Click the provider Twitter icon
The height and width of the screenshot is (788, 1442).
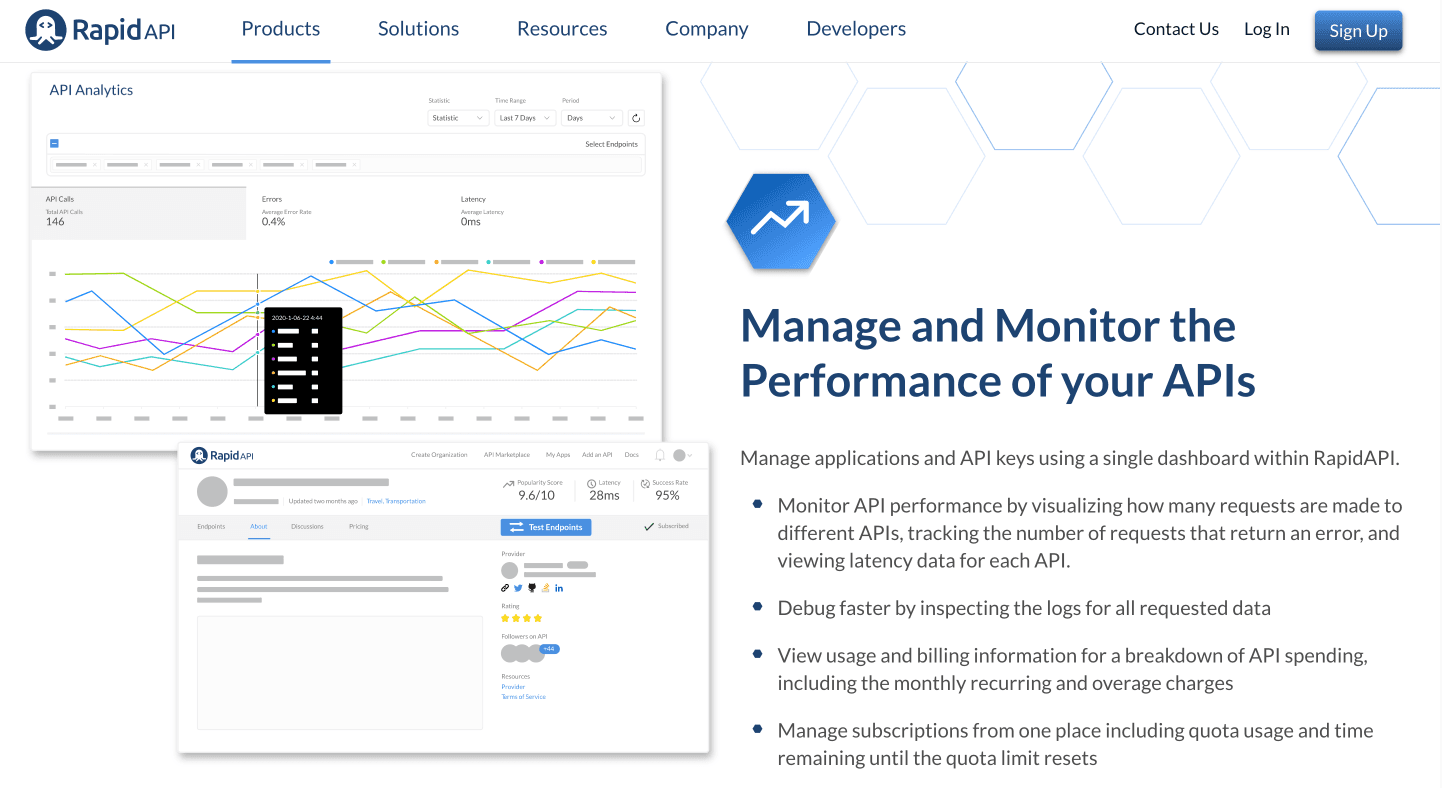pyautogui.click(x=518, y=588)
